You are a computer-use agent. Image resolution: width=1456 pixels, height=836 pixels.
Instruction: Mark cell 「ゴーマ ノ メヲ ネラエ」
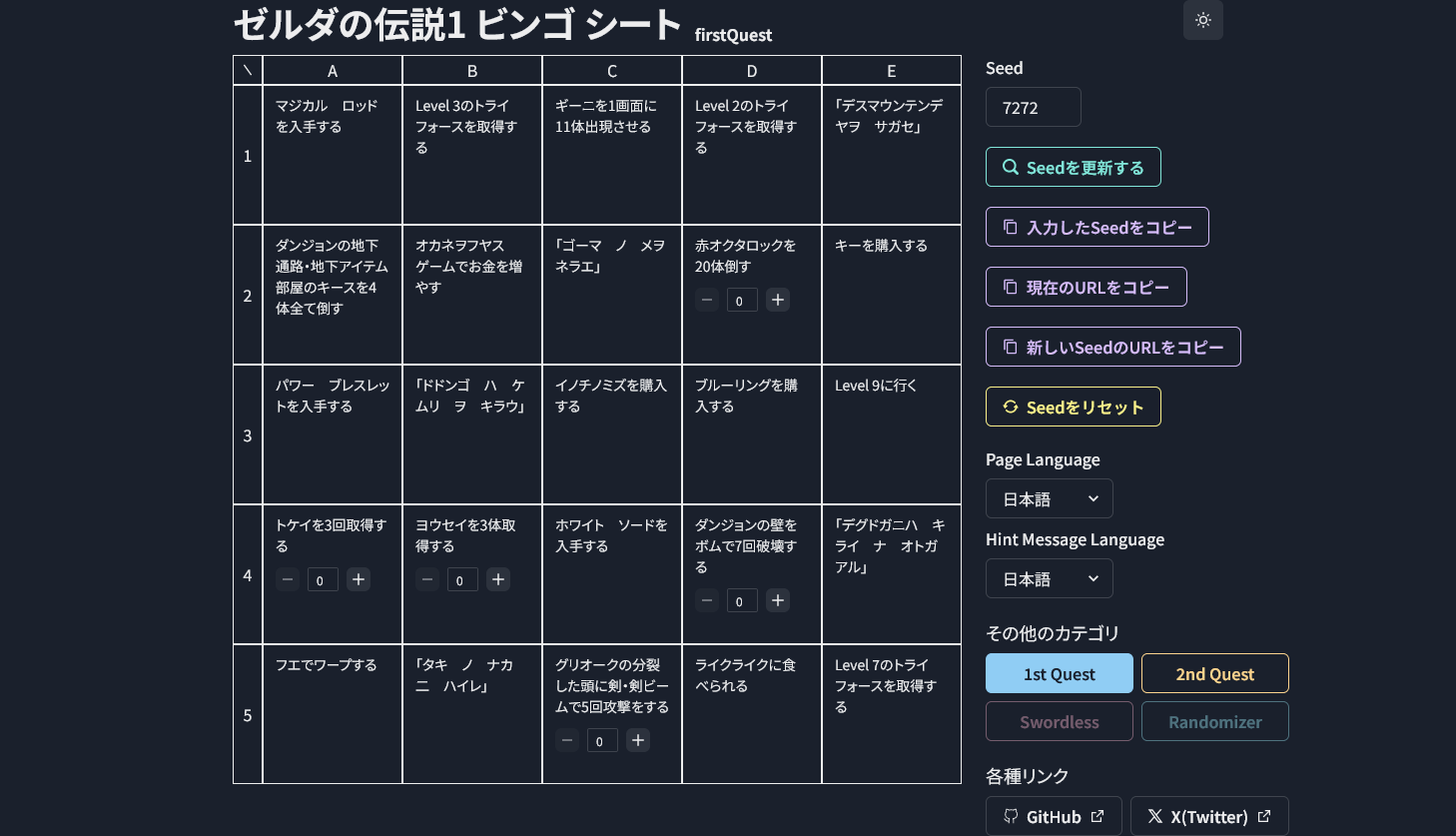tap(612, 295)
